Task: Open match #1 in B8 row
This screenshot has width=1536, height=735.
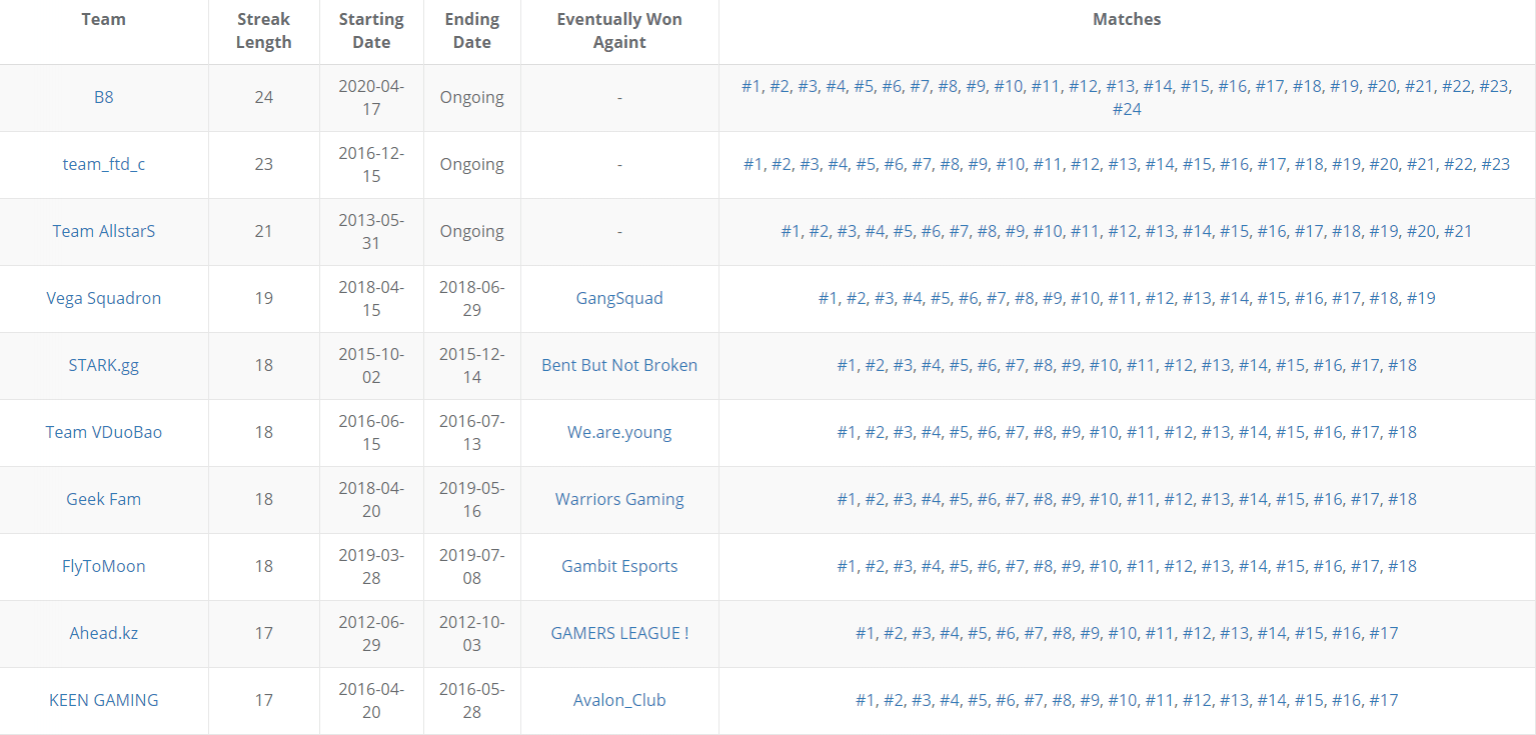Action: tap(751, 87)
